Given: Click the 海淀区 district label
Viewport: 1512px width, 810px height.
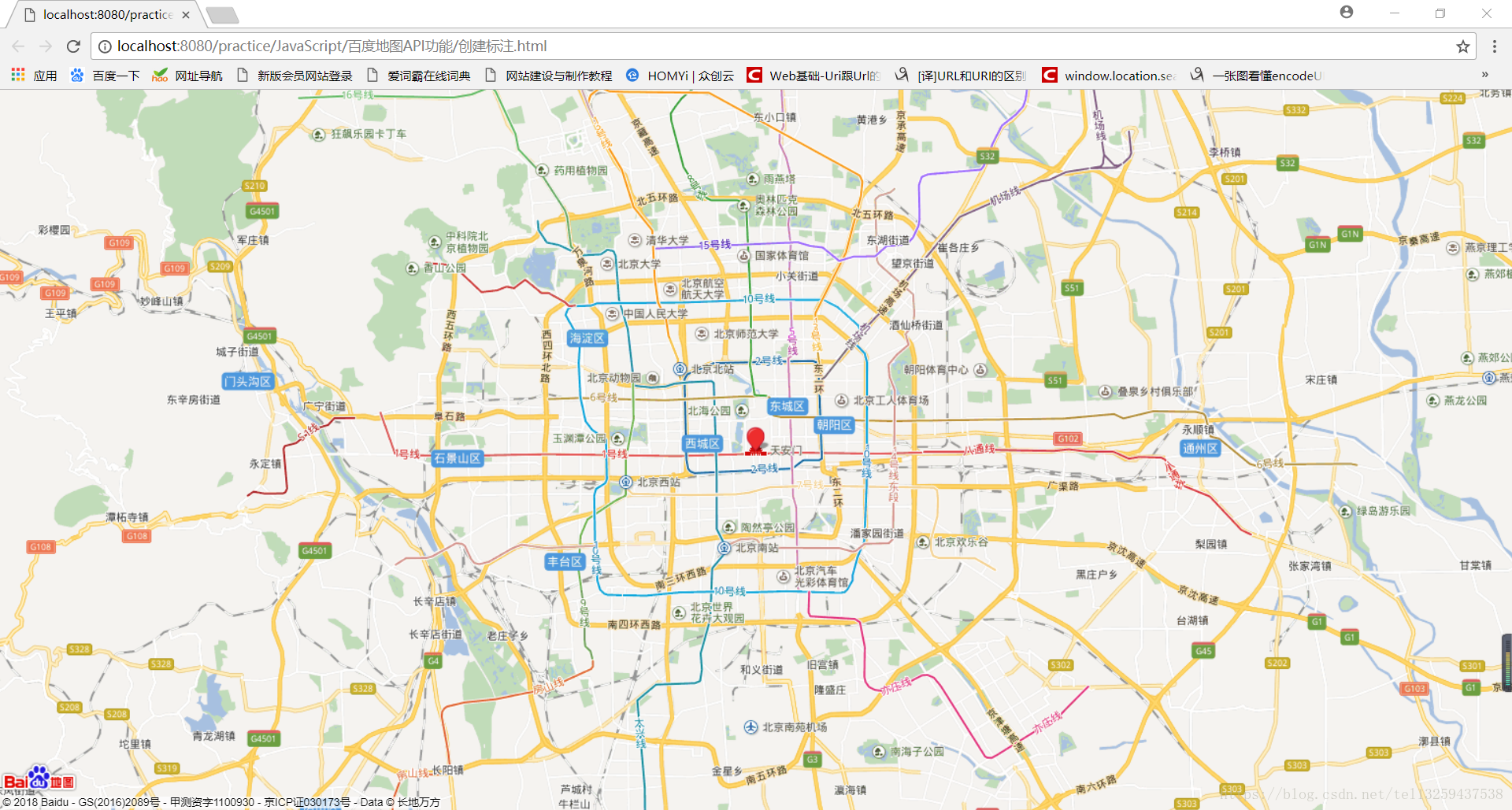Looking at the screenshot, I should (587, 338).
